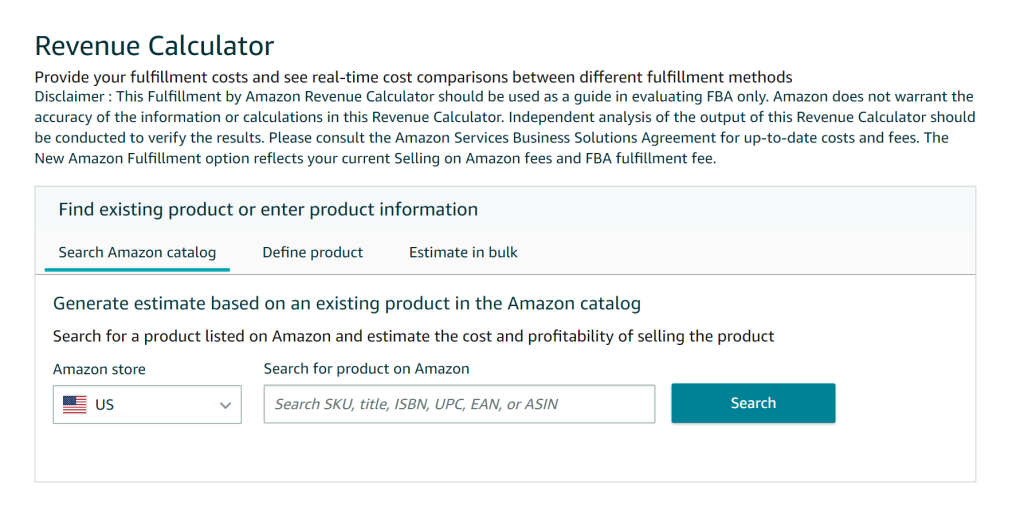1024x506 pixels.
Task: Click the US flag icon
Action: [x=75, y=405]
